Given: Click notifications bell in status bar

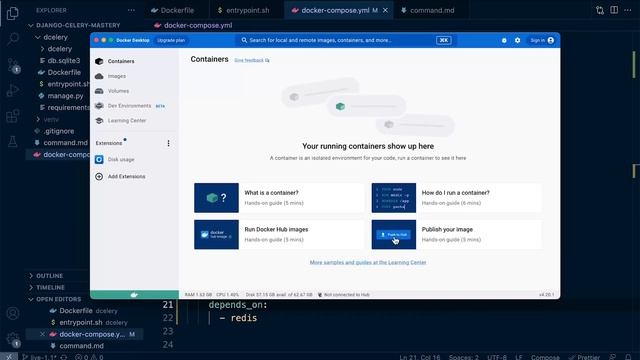Looking at the screenshot, I should point(628,357).
